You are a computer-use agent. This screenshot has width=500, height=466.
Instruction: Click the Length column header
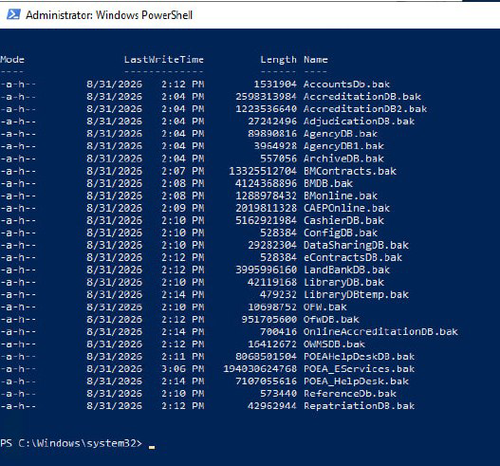pos(278,60)
